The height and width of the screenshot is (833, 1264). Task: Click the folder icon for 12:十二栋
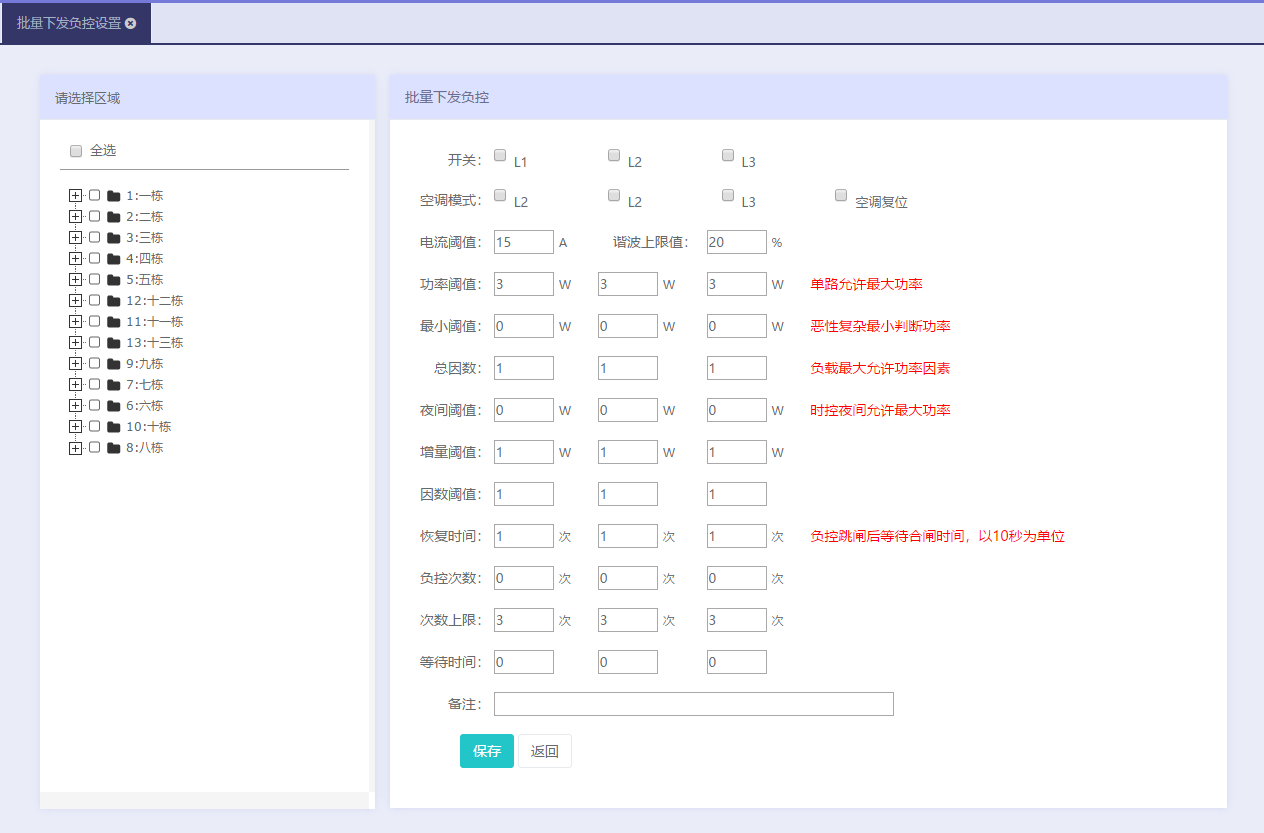114,301
